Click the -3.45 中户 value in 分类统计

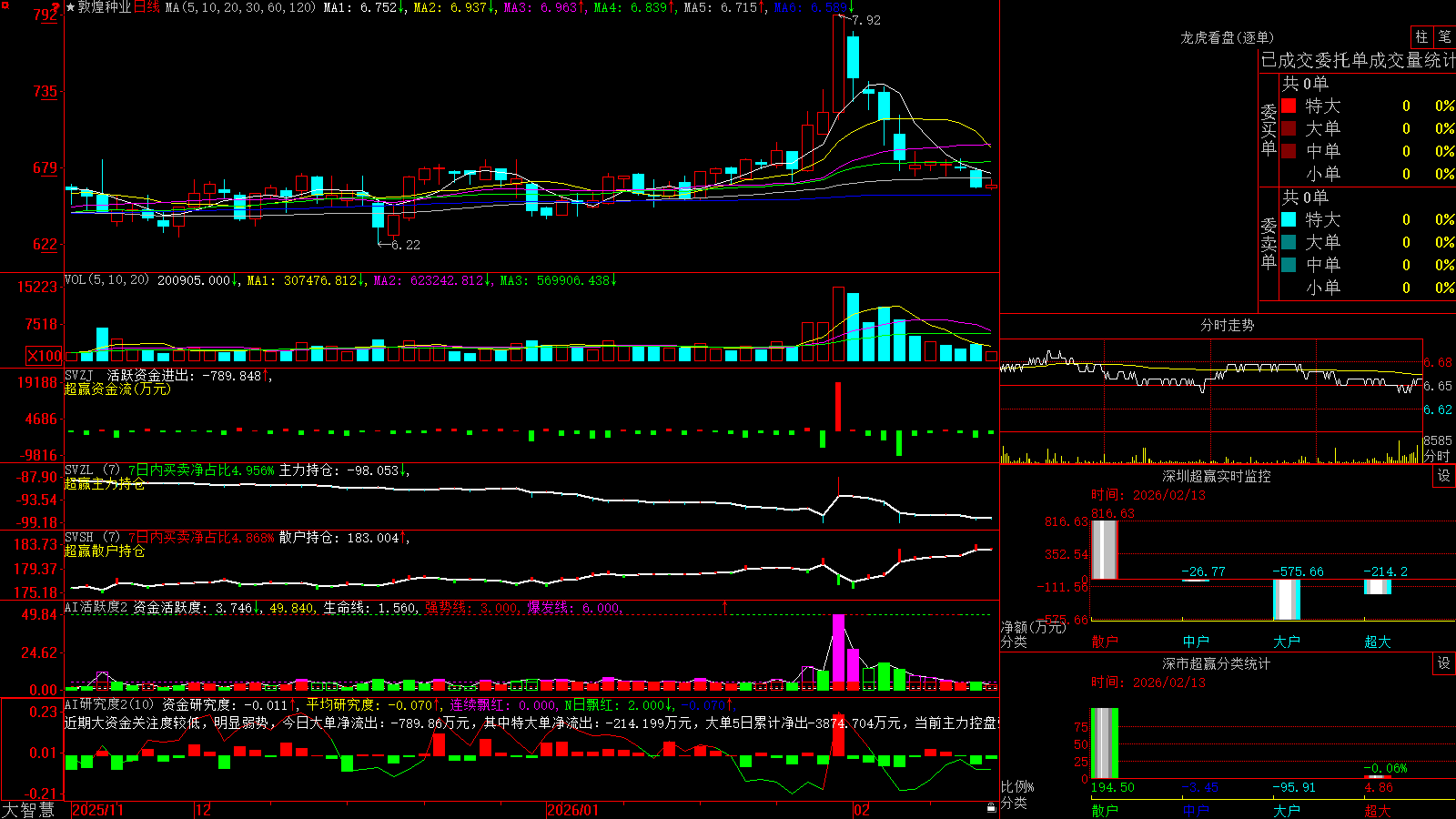pos(1199,787)
